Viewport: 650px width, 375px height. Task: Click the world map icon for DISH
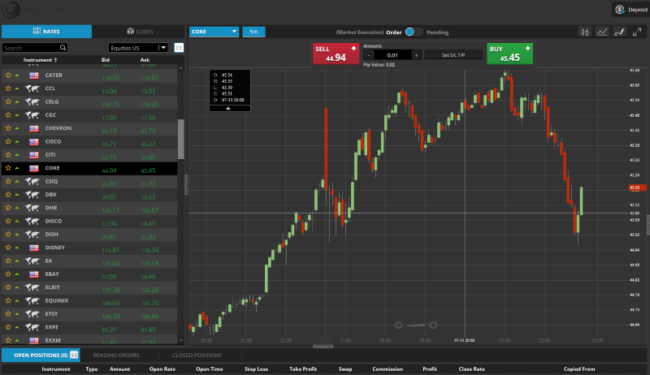tap(32, 234)
